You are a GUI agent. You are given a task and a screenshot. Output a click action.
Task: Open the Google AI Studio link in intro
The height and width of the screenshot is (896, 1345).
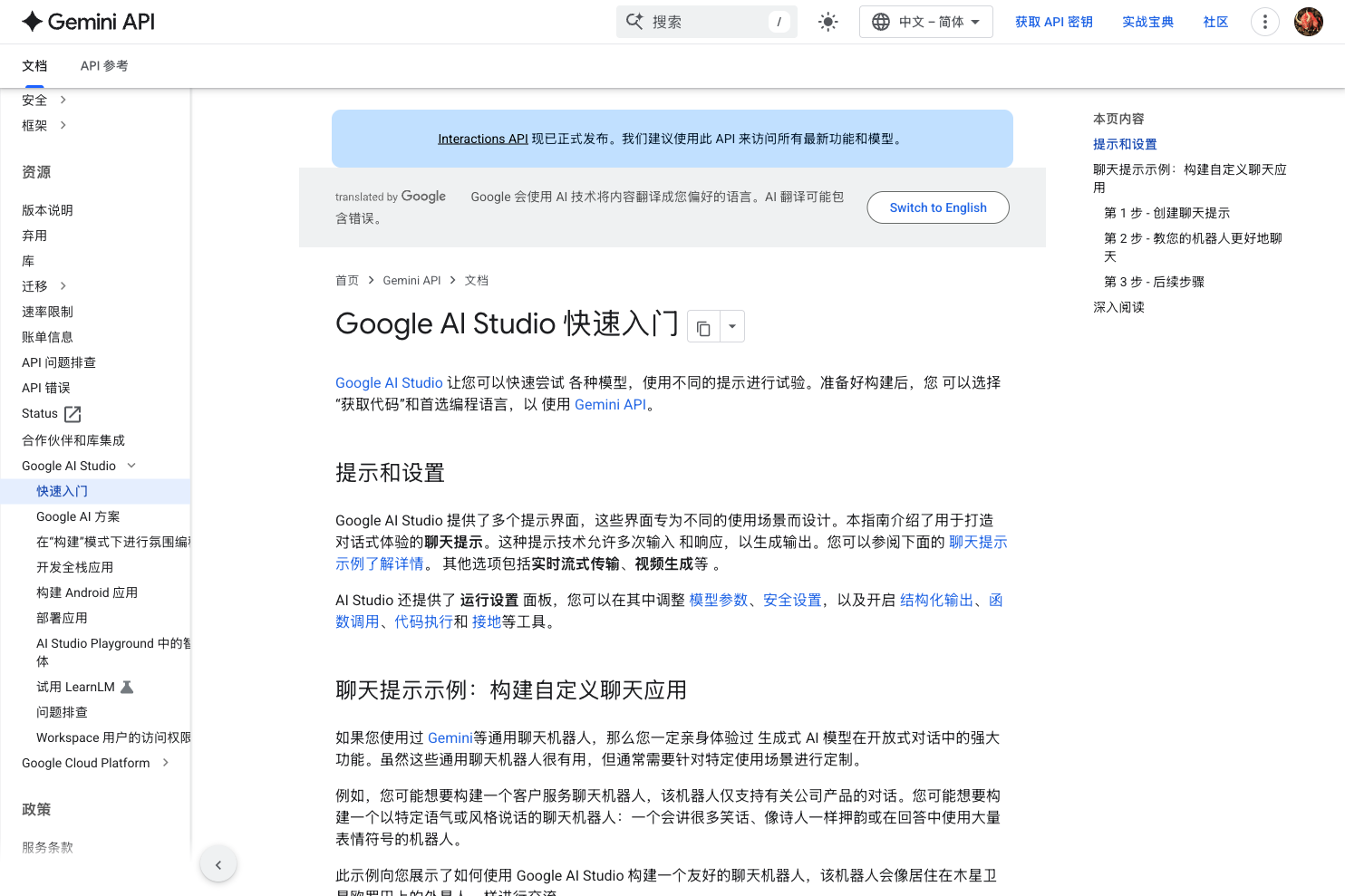pyautogui.click(x=389, y=382)
